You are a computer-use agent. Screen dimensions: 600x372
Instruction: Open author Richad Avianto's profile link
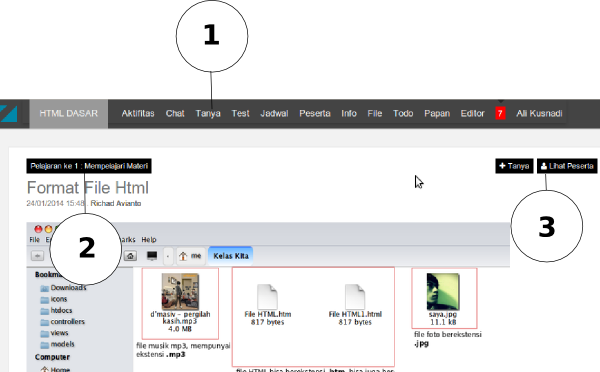point(116,203)
